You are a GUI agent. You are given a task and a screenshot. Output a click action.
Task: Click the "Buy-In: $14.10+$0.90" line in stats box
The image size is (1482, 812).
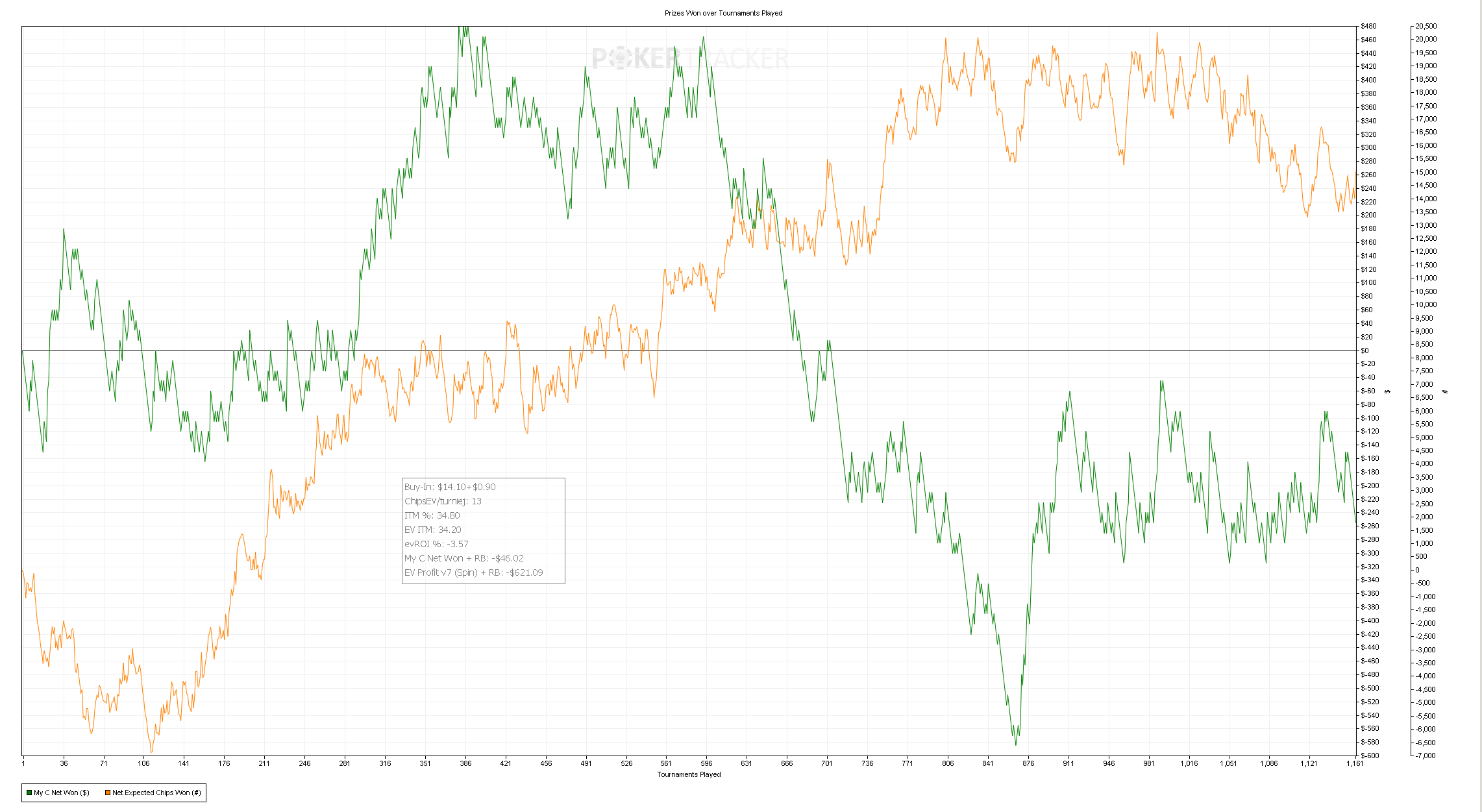click(450, 487)
